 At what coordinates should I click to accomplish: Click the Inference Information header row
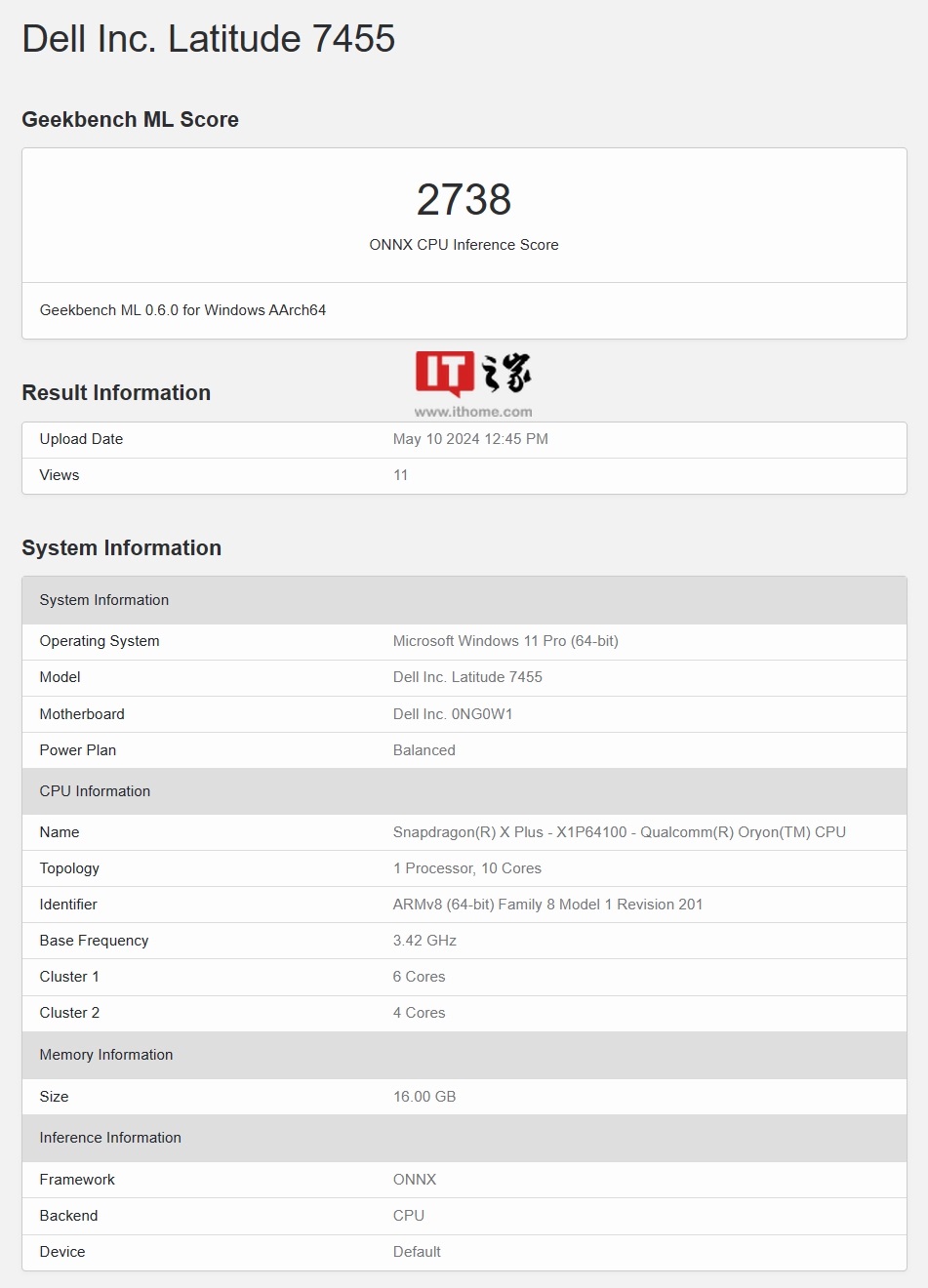point(464,1138)
